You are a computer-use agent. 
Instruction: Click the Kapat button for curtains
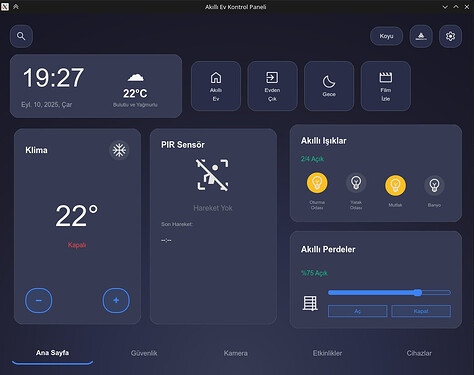point(421,311)
